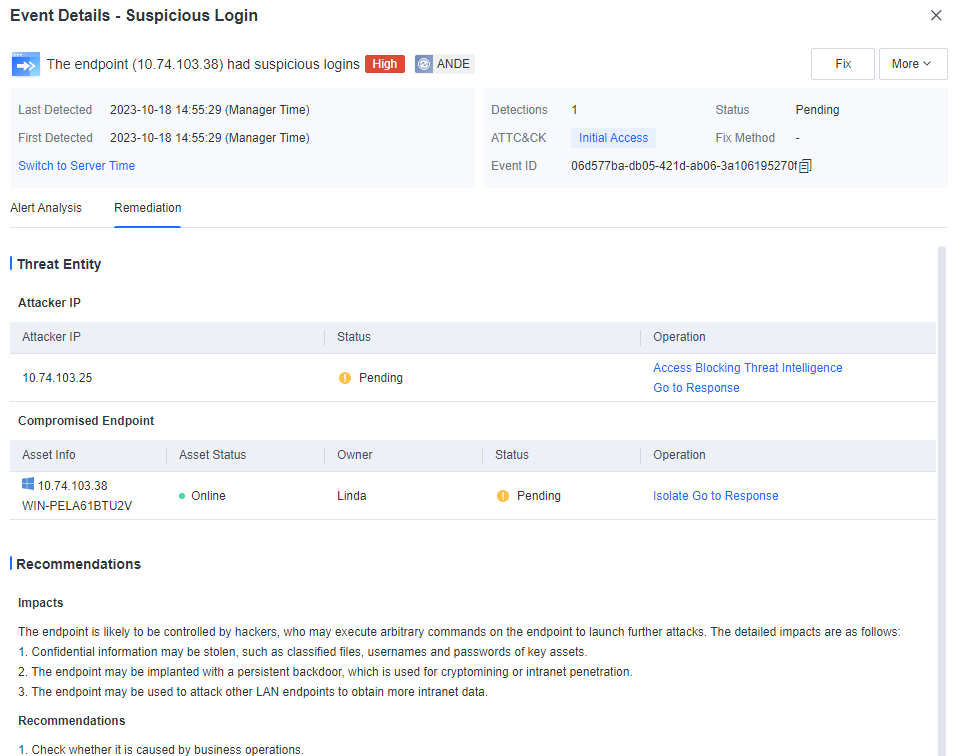963x756 pixels.
Task: Open the More dropdown menu
Action: pos(911,64)
